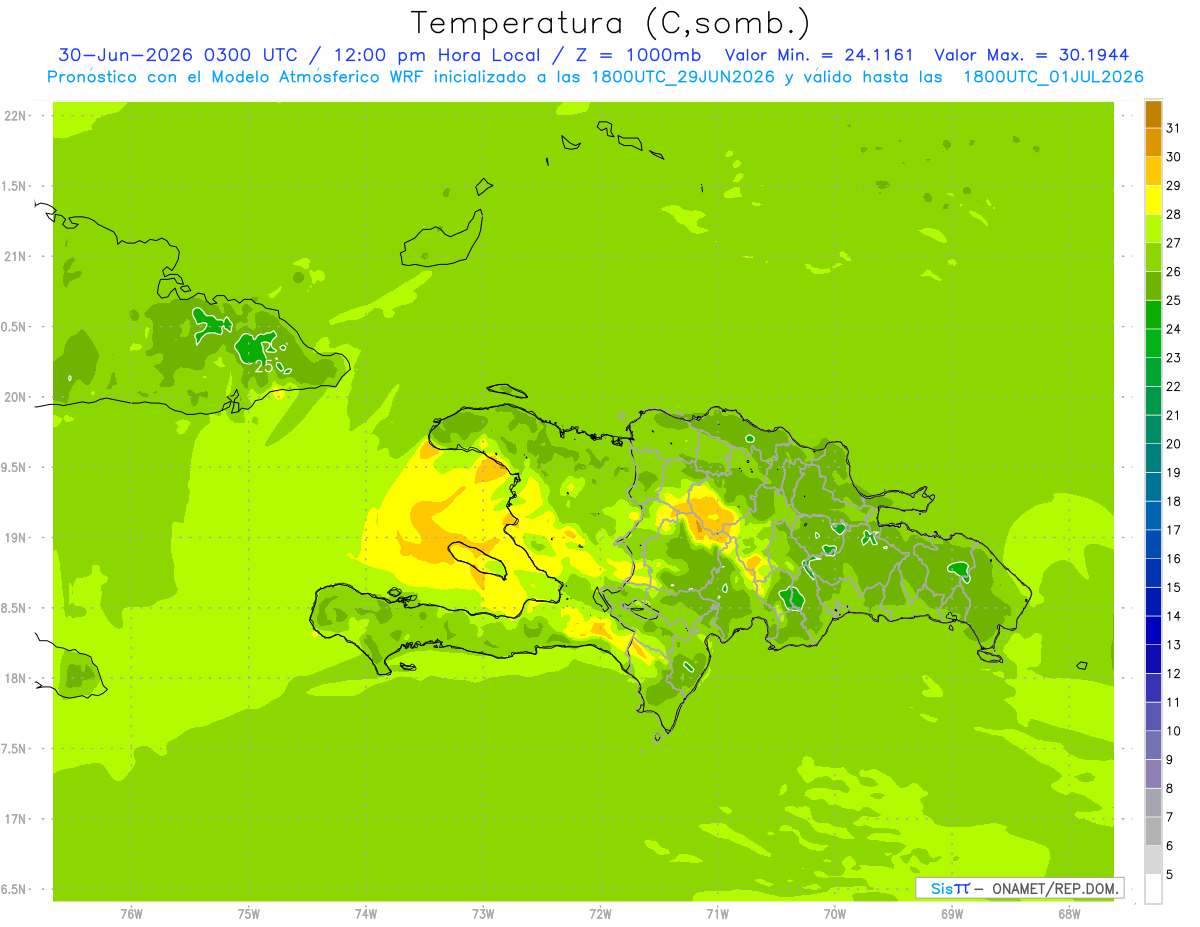Click the orange legend swatch between 30 and 31

coord(1153,142)
